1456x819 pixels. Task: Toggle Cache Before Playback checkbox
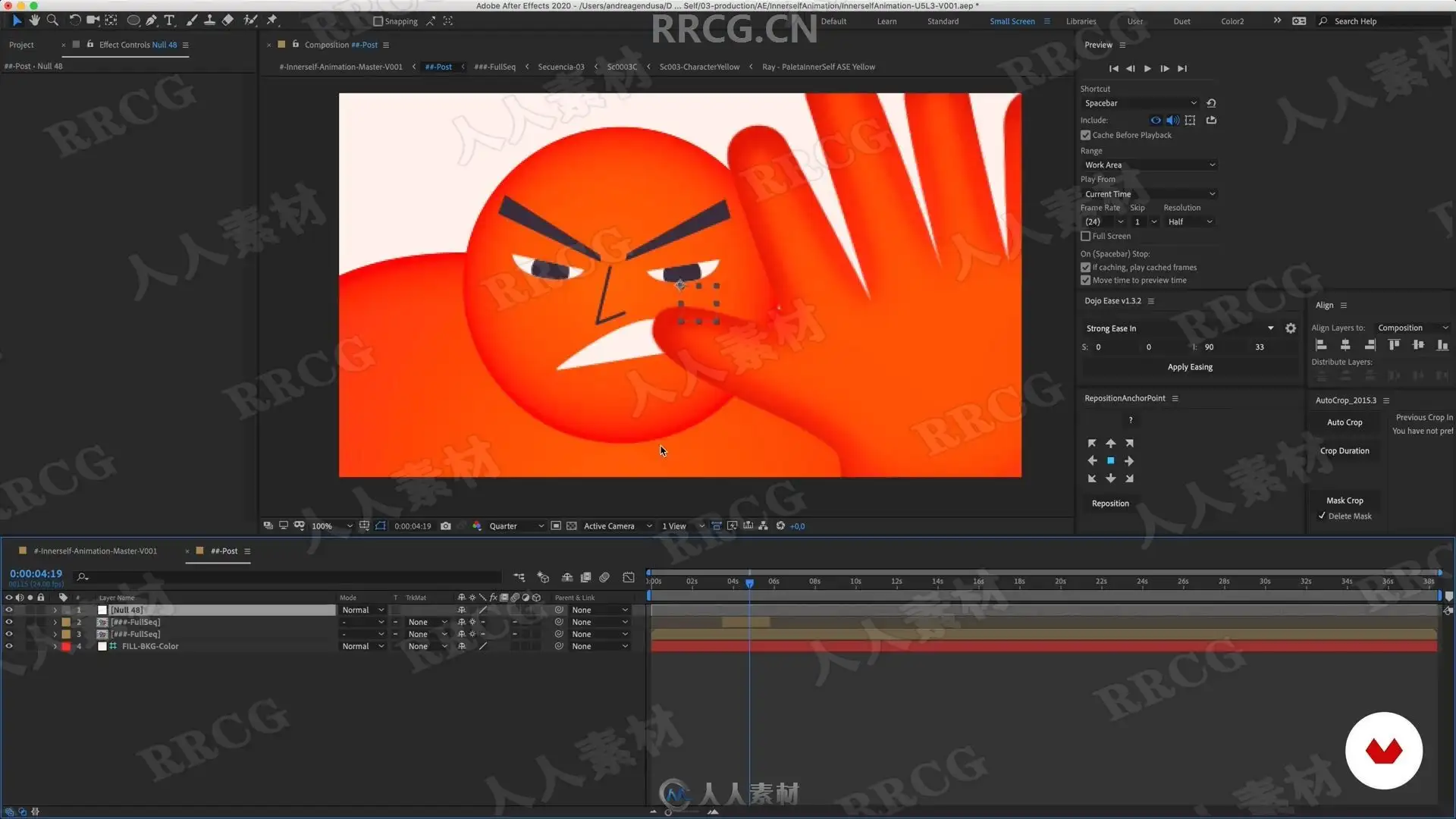click(x=1086, y=135)
